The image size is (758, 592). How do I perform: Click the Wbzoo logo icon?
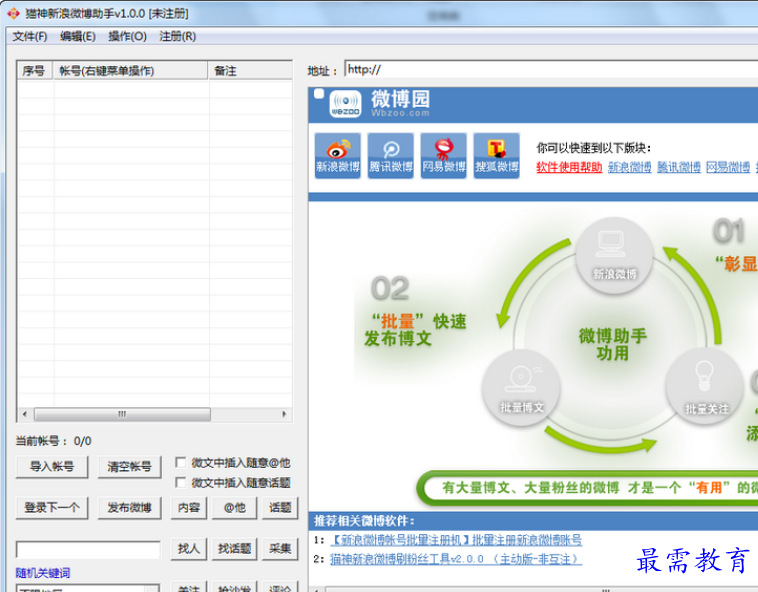click(345, 104)
